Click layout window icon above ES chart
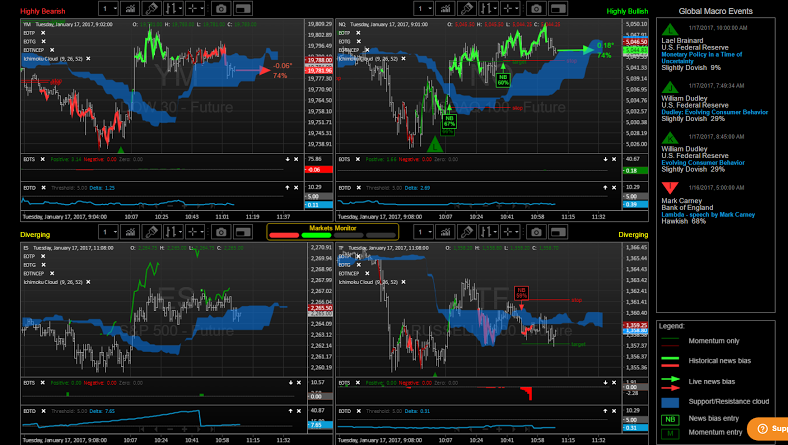 tap(242, 231)
